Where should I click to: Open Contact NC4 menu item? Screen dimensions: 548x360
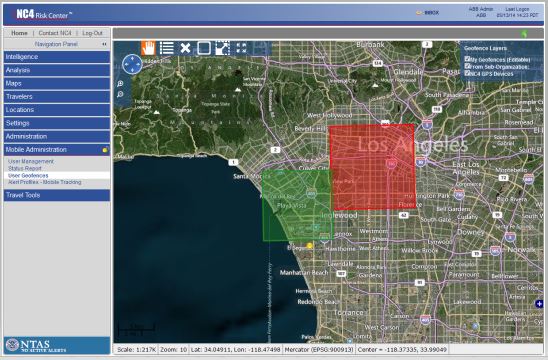(55, 33)
